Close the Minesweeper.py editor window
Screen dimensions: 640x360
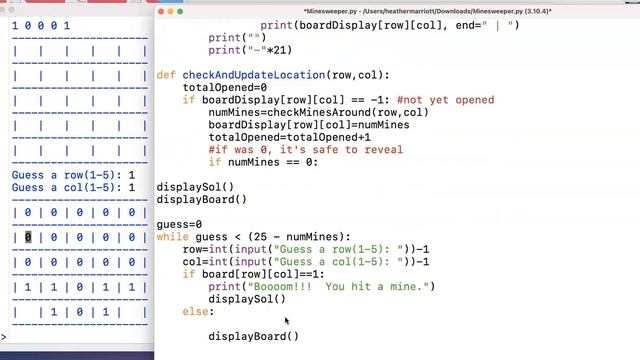tap(161, 11)
